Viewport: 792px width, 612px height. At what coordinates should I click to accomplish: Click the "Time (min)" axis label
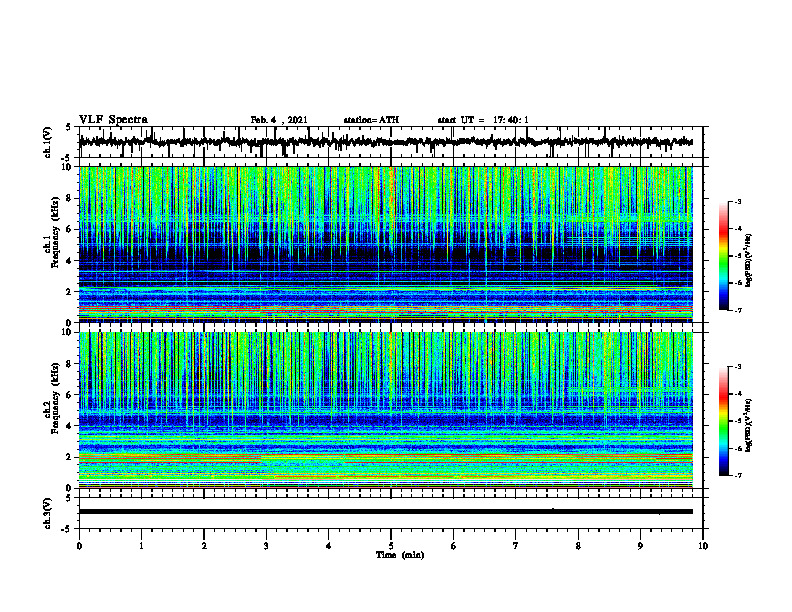click(400, 555)
